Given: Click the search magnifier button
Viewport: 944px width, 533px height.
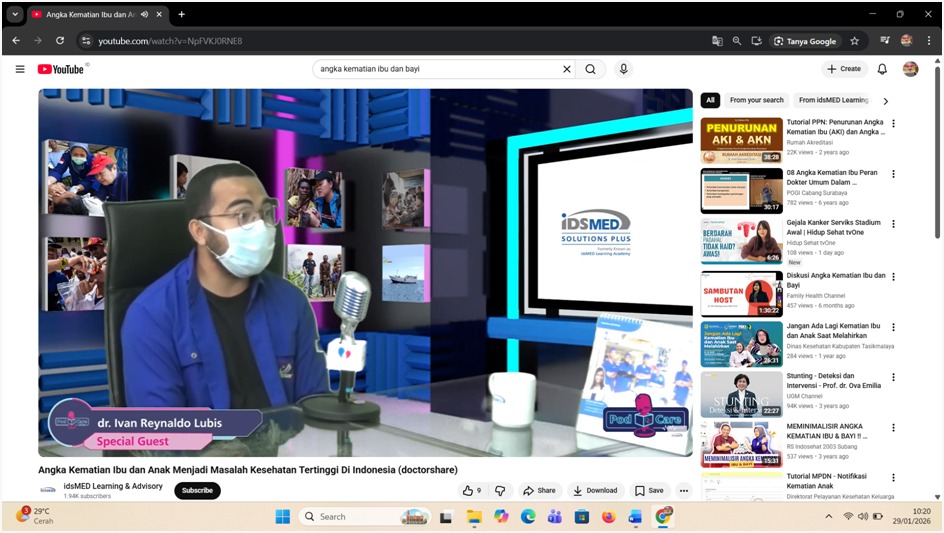Looking at the screenshot, I should tap(591, 69).
